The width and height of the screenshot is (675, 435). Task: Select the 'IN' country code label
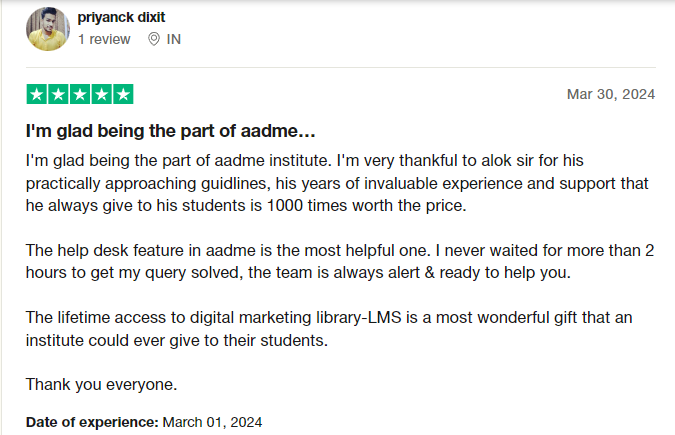174,39
